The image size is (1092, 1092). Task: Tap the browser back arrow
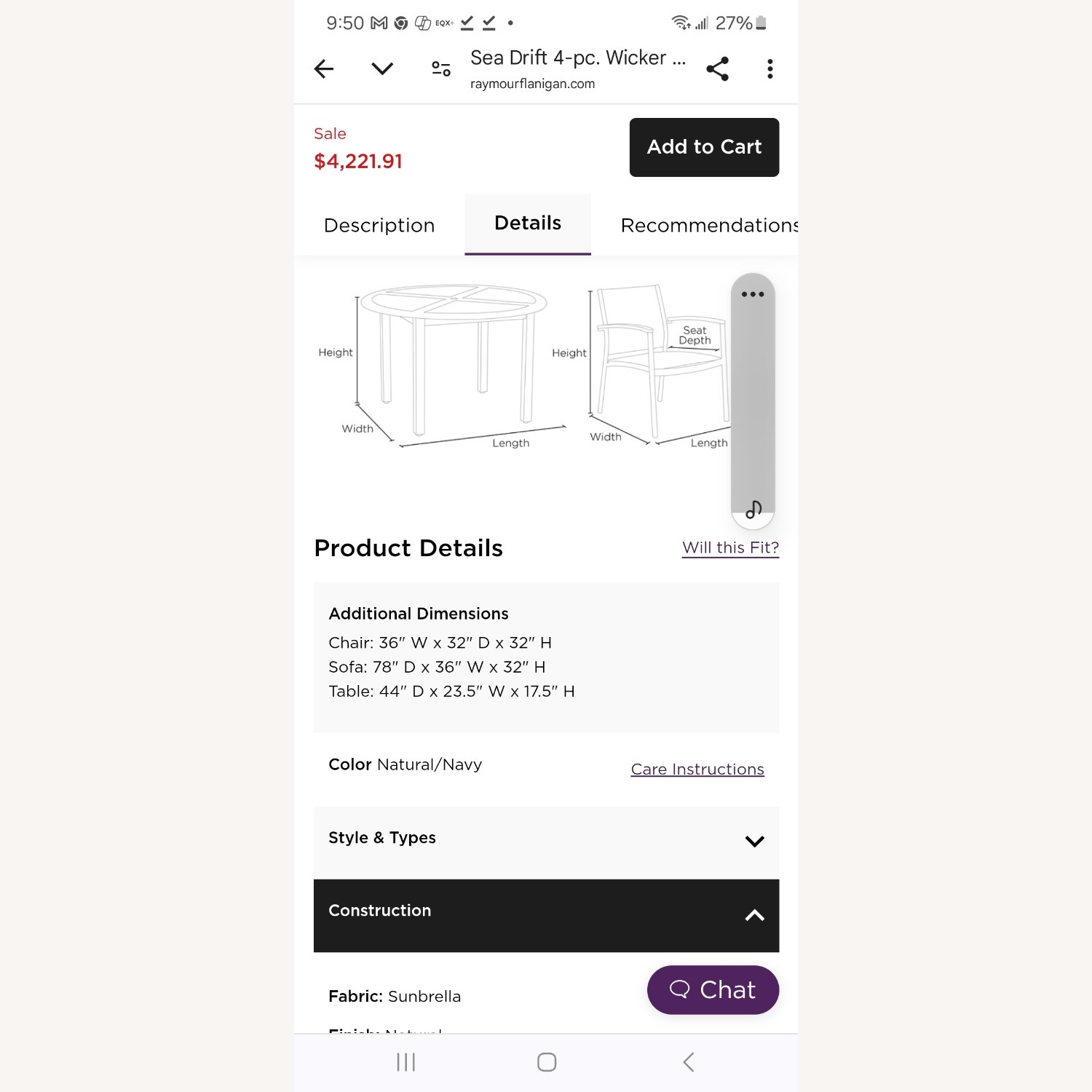(x=324, y=69)
